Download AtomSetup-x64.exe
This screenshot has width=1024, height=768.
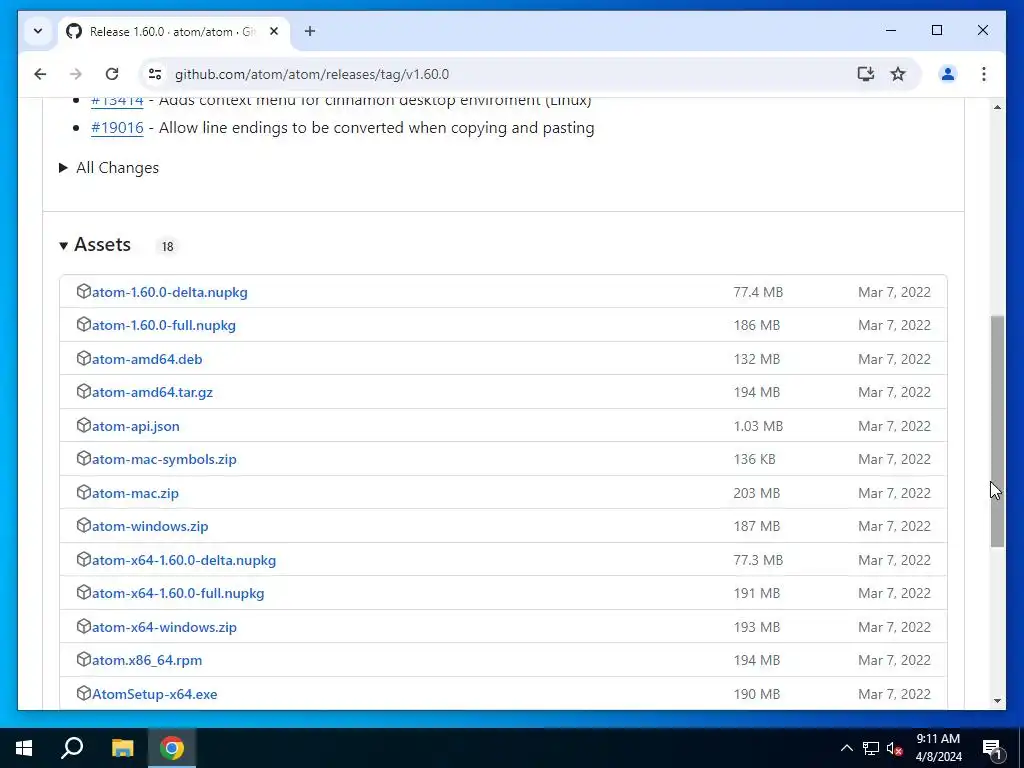pos(155,694)
